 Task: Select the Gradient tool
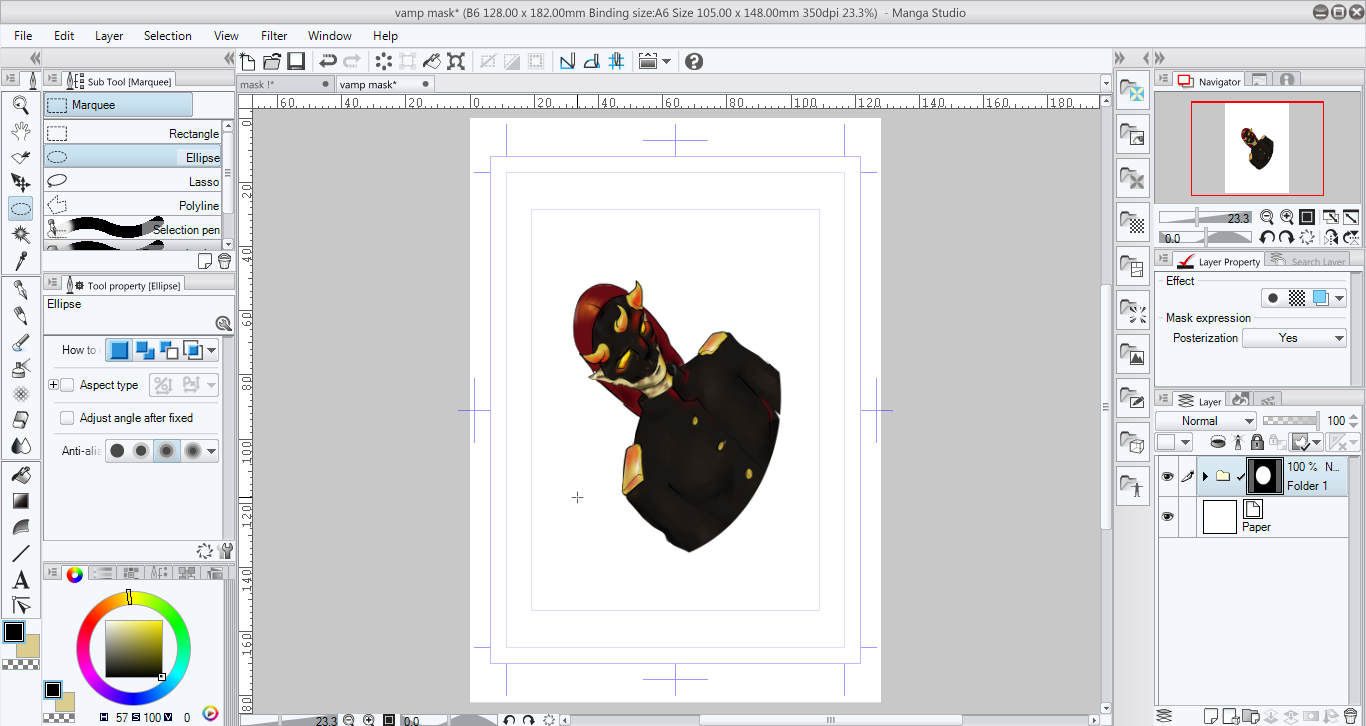coord(20,501)
